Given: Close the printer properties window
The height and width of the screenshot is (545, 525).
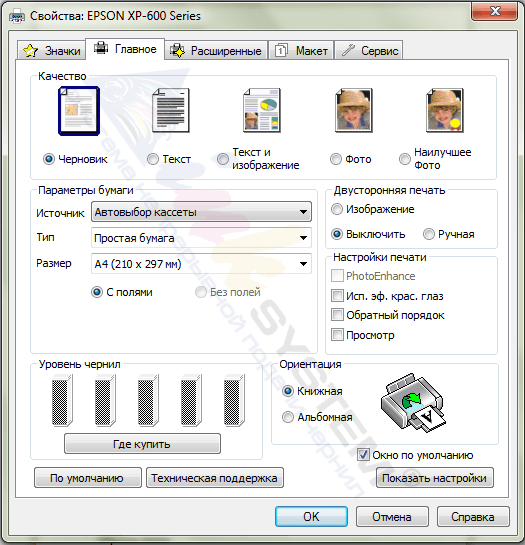Looking at the screenshot, I should [x=494, y=11].
